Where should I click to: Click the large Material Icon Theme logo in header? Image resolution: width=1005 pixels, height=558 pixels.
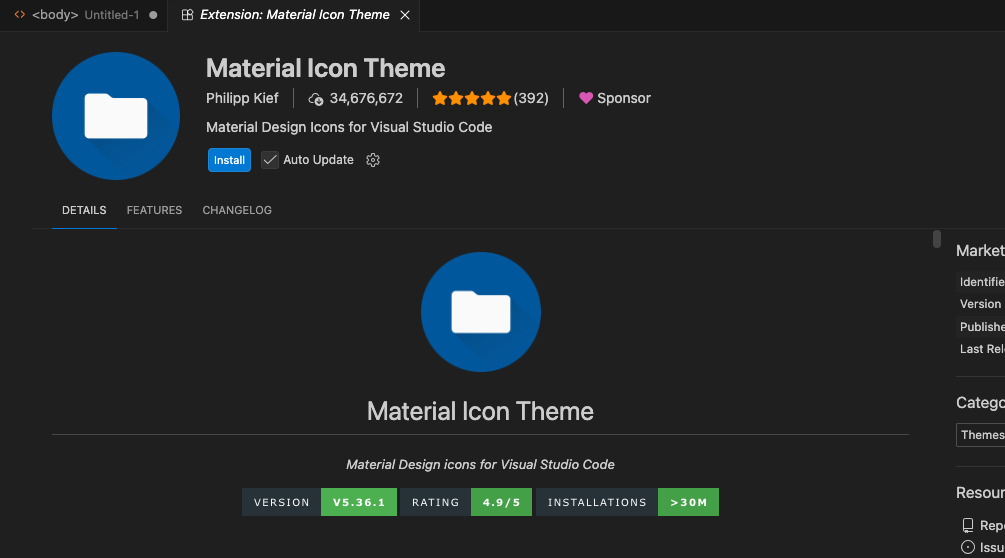point(116,116)
